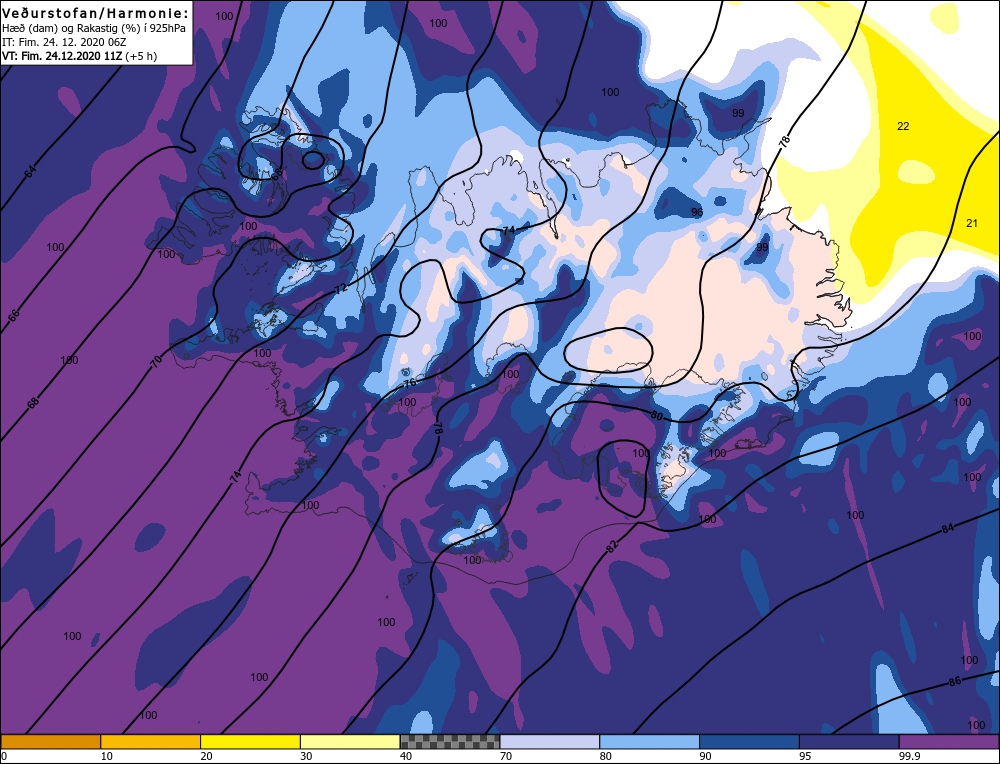
Task: Click the contour label "82"
Action: (x=612, y=546)
